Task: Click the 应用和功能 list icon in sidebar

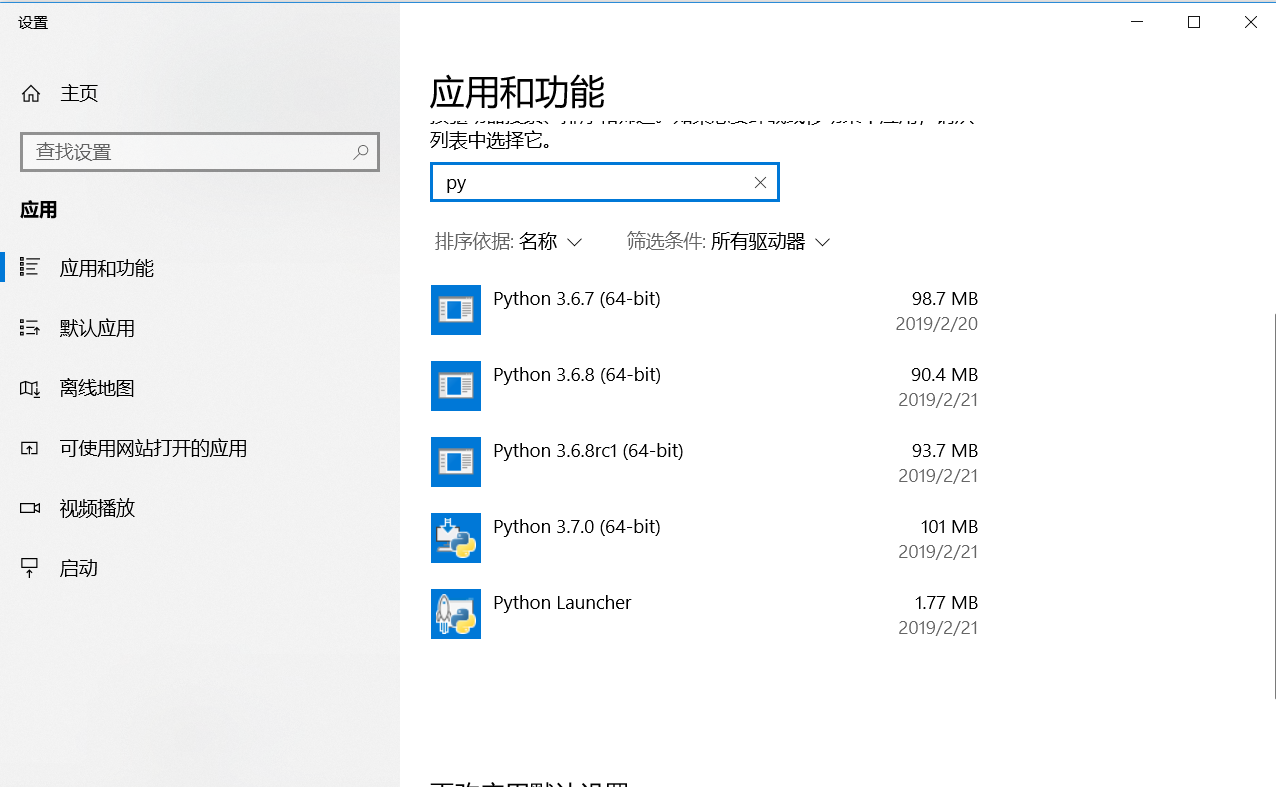Action: pos(30,267)
